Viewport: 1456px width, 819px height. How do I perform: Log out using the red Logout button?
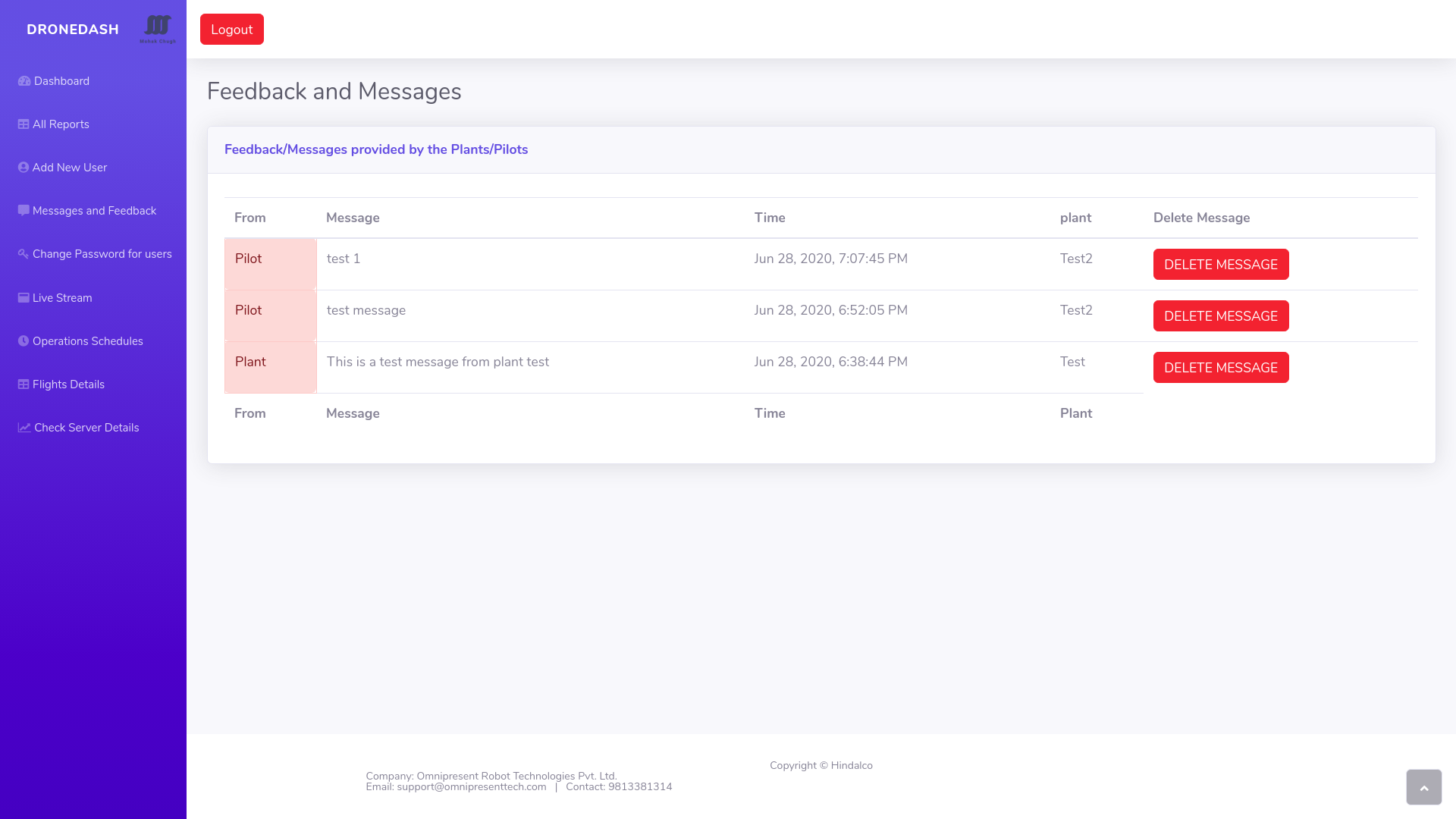click(231, 30)
